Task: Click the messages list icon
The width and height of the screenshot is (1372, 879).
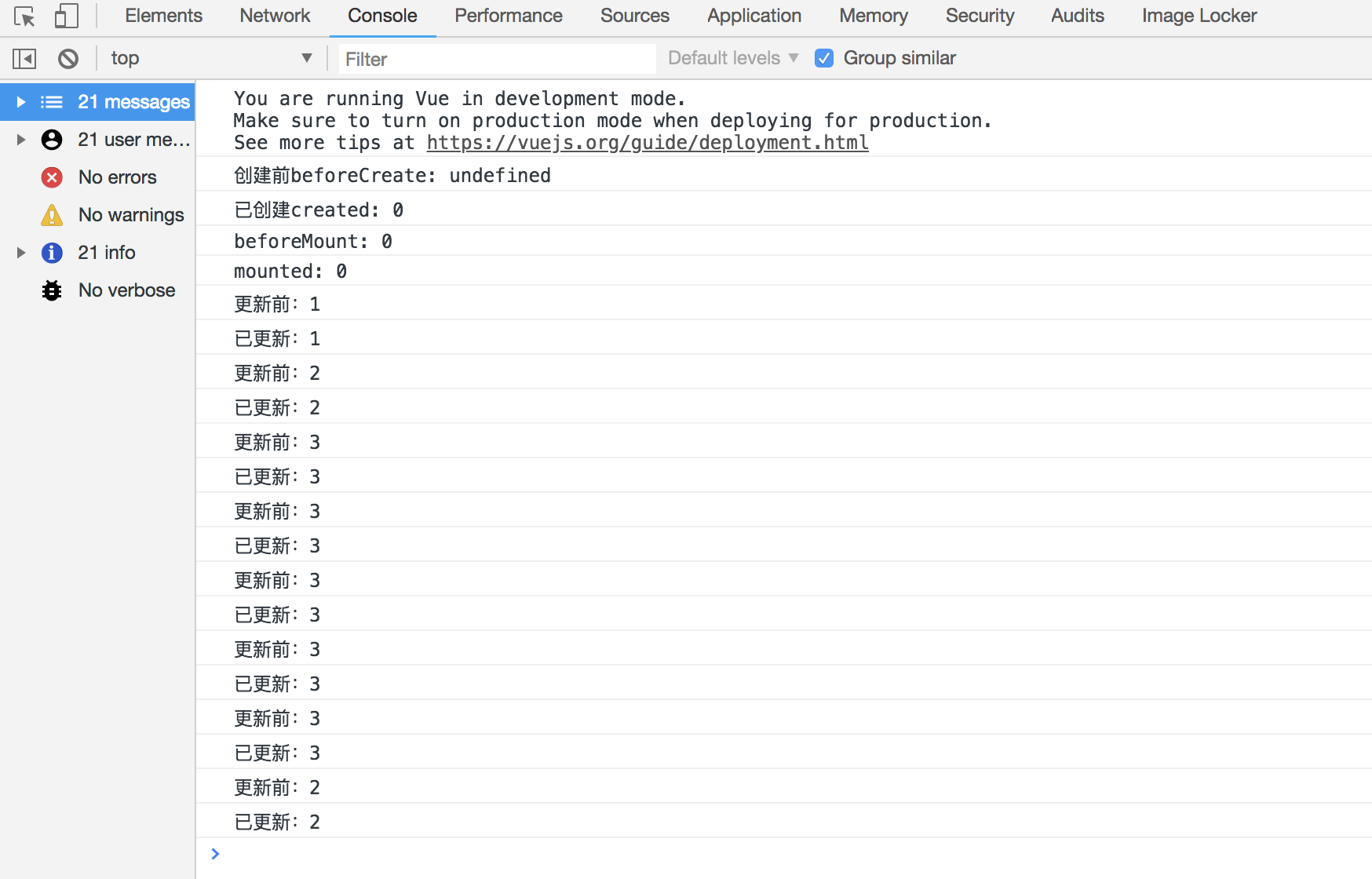Action: pyautogui.click(x=52, y=102)
